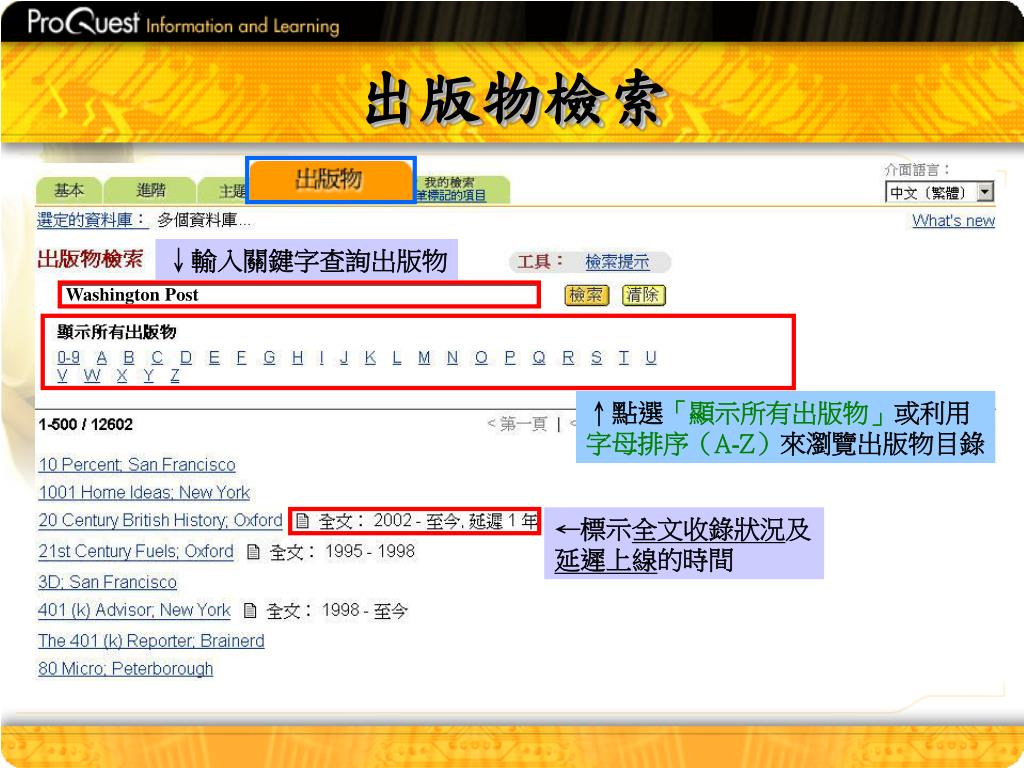Click full-text icon beside 20 Century British History
The image size is (1024, 768).
302,521
